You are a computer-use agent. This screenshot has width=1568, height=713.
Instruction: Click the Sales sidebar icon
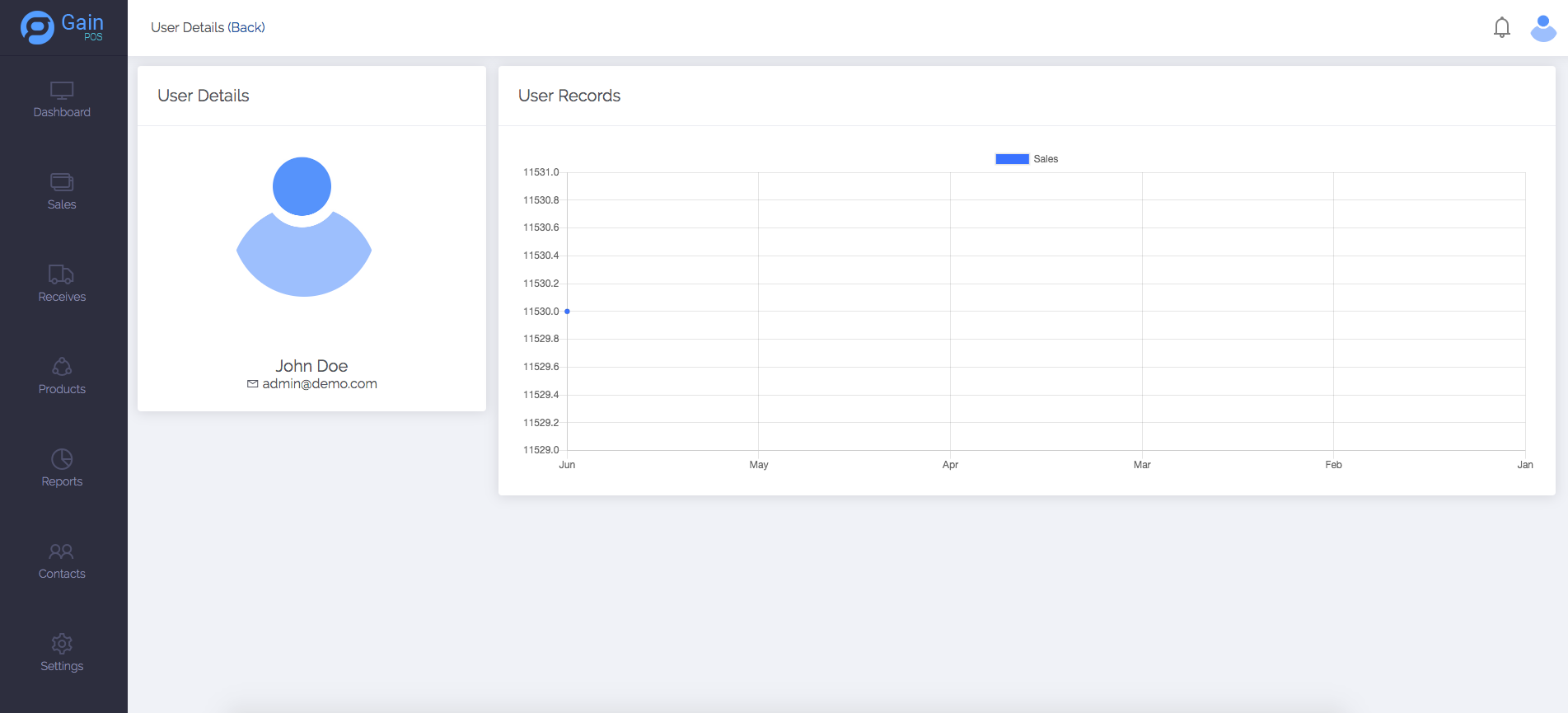(x=62, y=182)
